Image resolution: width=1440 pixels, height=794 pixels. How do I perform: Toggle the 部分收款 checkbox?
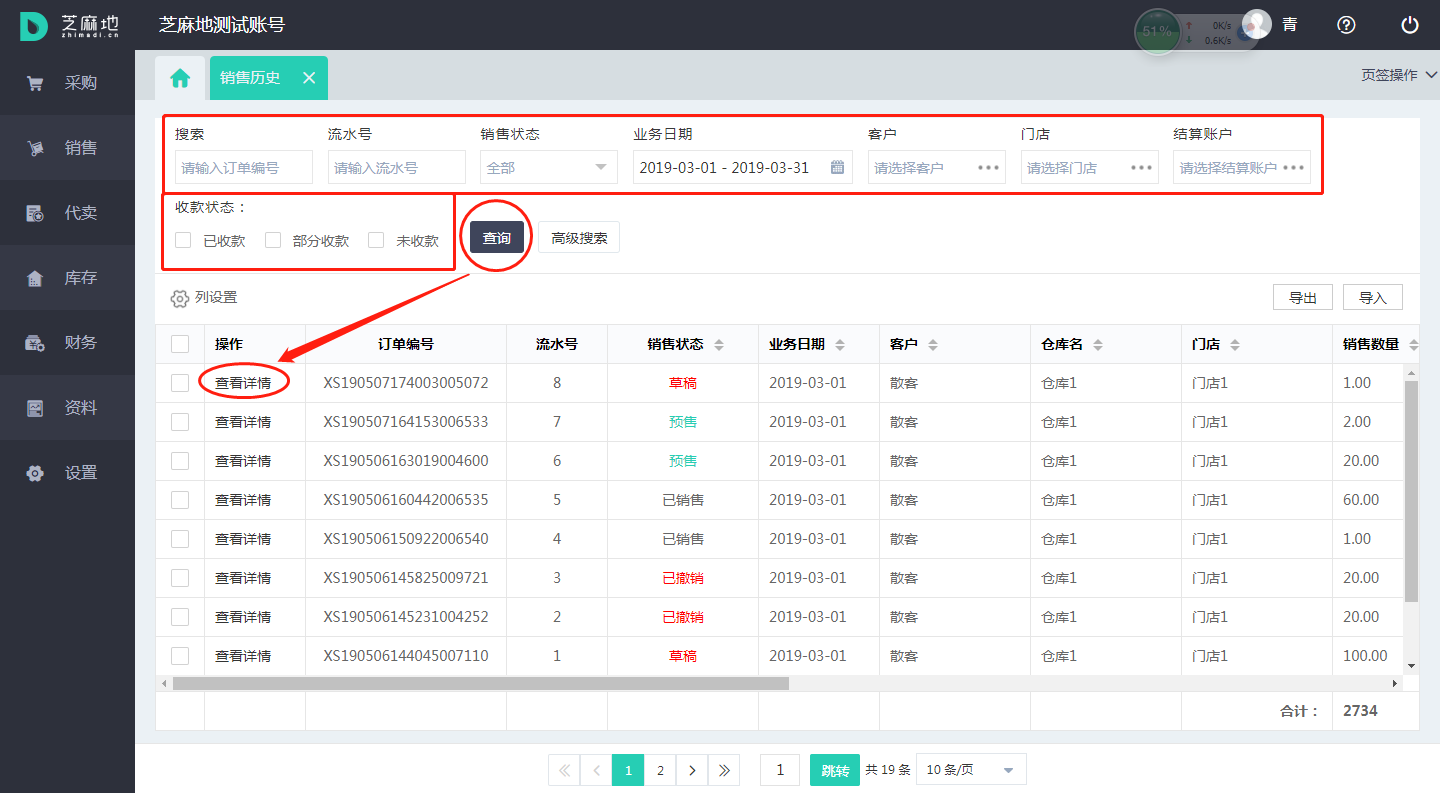[x=273, y=240]
